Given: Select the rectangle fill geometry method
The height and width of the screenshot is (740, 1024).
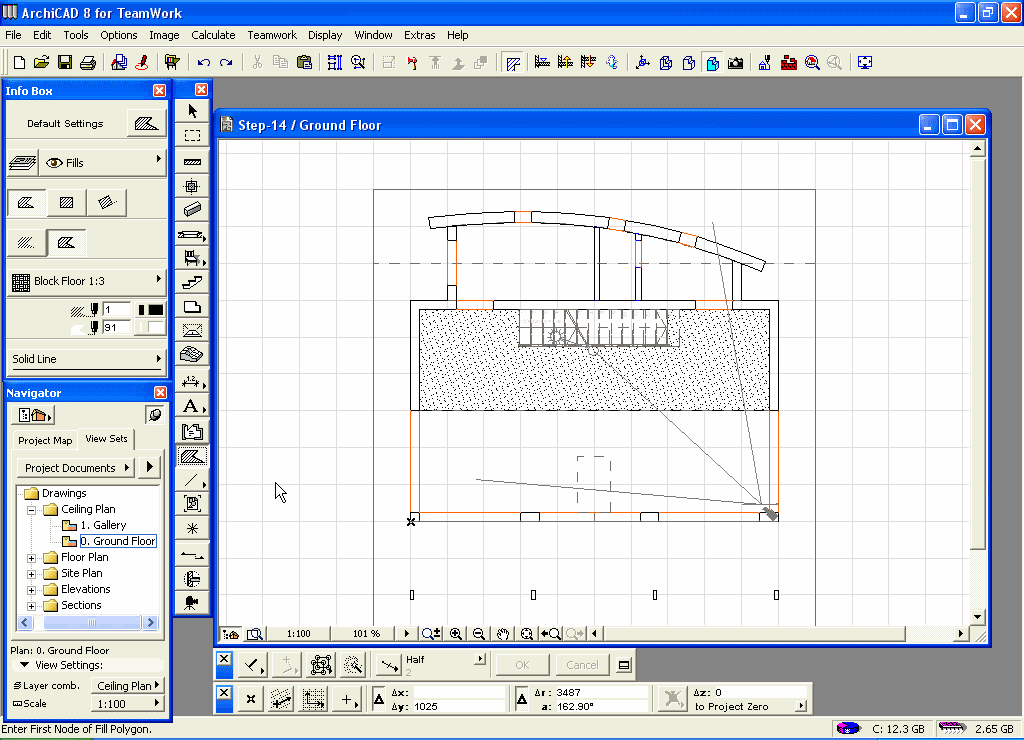Looking at the screenshot, I should [x=67, y=203].
